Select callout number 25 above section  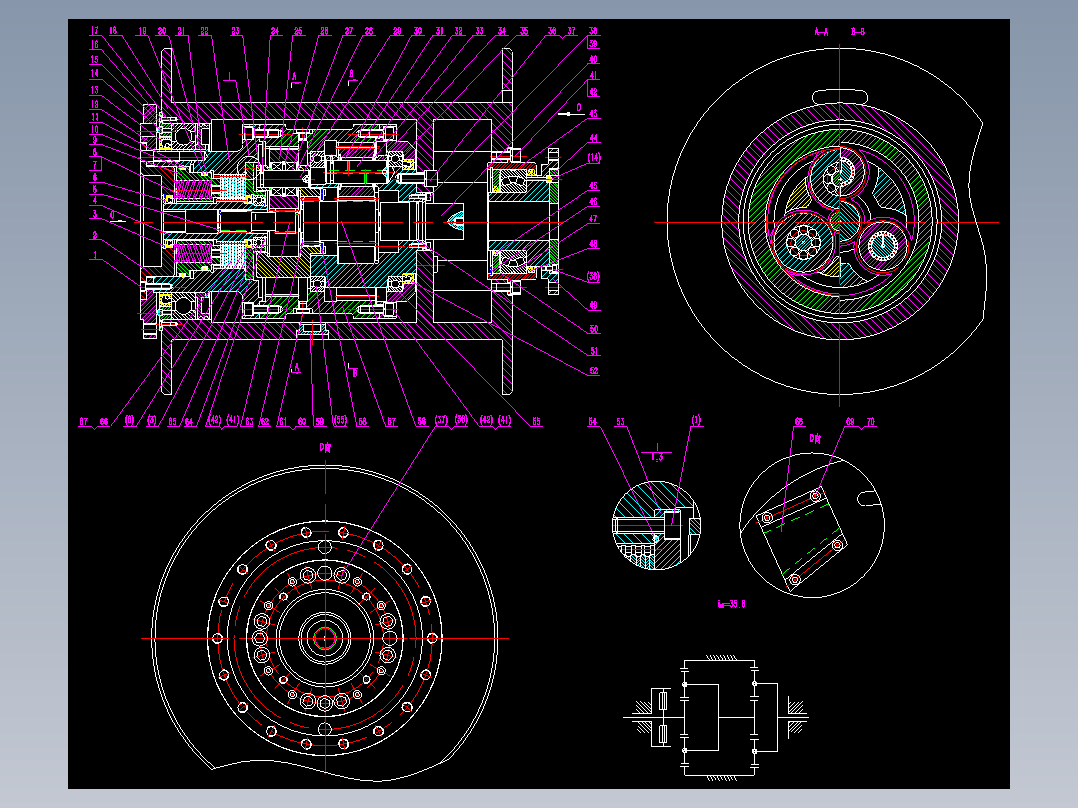tap(298, 31)
